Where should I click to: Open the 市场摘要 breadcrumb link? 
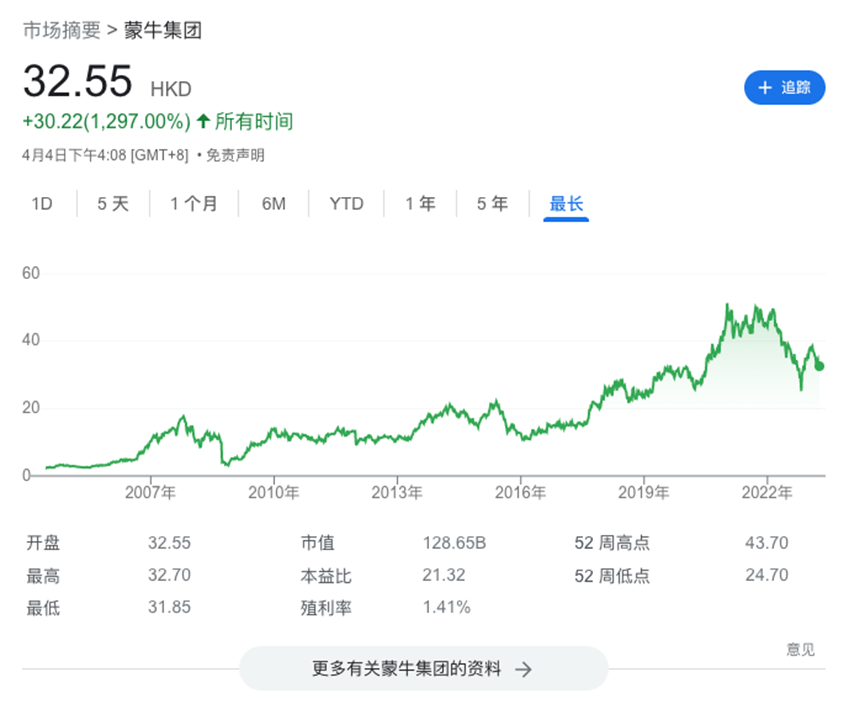pyautogui.click(x=62, y=30)
